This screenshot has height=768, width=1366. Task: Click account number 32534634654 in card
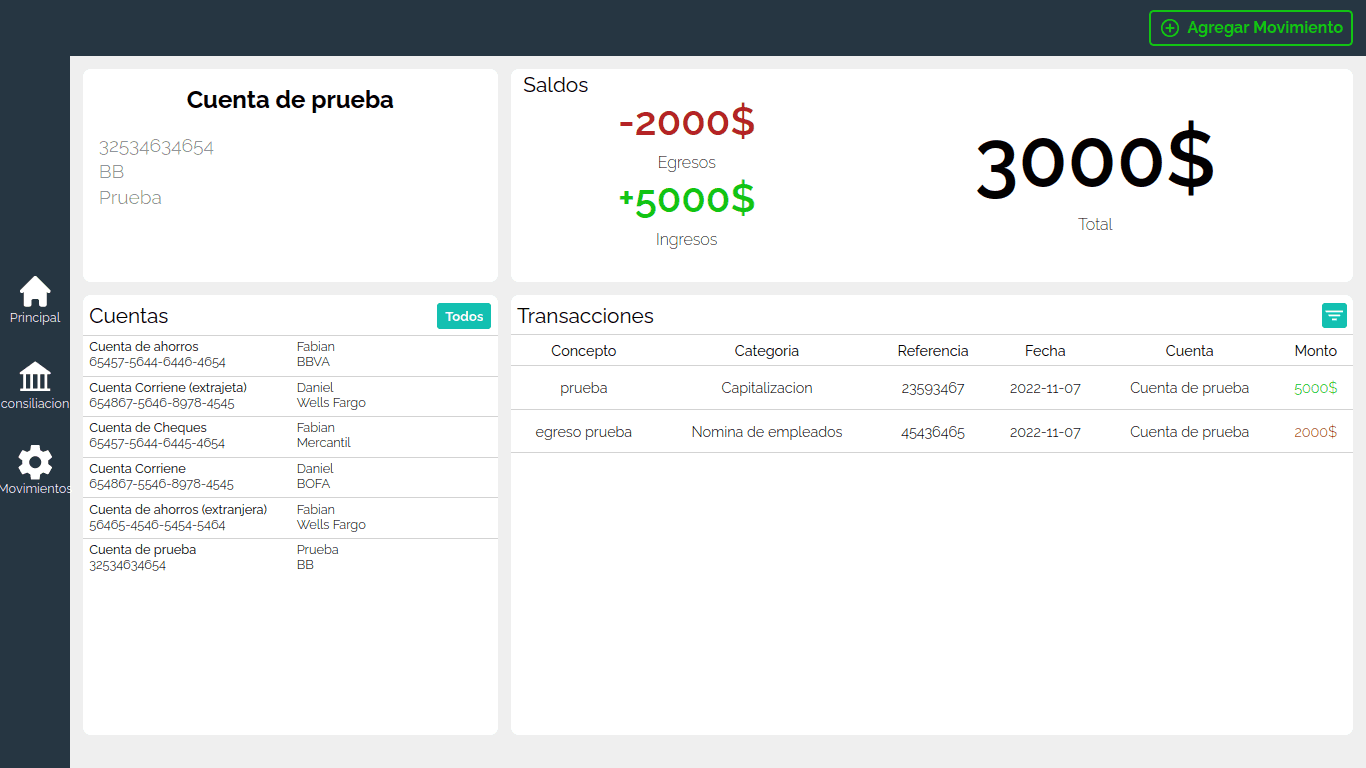(156, 147)
